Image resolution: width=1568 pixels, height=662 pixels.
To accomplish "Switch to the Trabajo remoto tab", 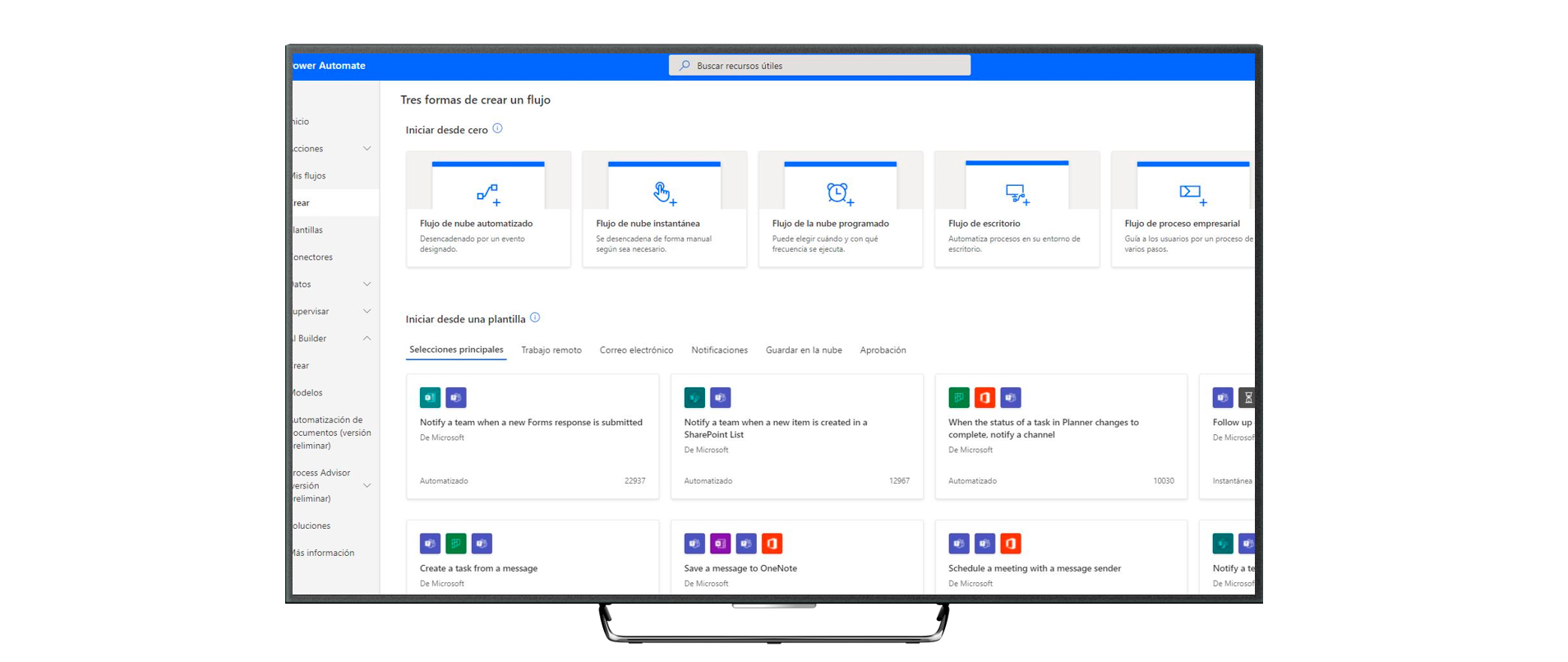I will [x=551, y=350].
